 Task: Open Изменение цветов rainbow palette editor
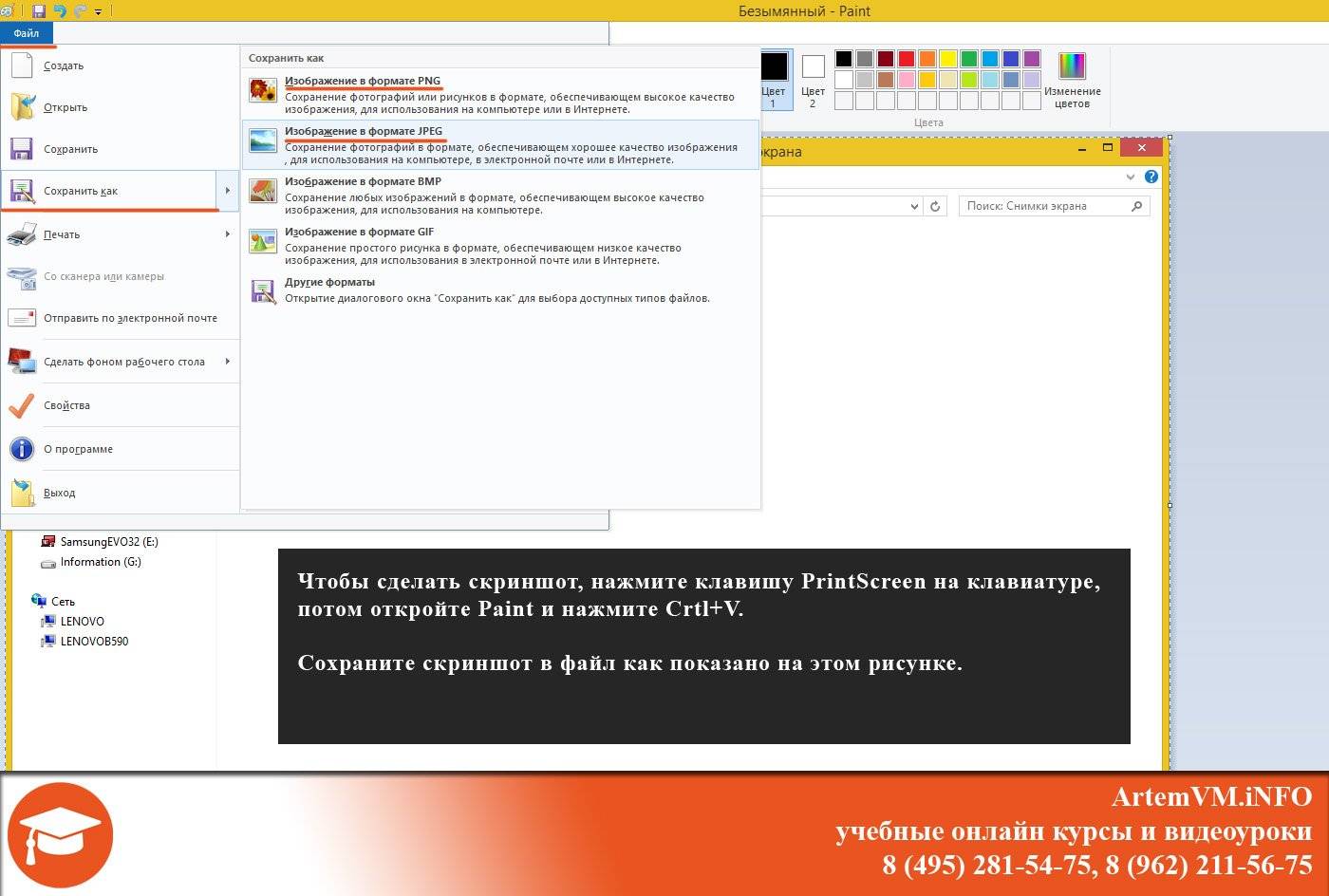(x=1072, y=80)
